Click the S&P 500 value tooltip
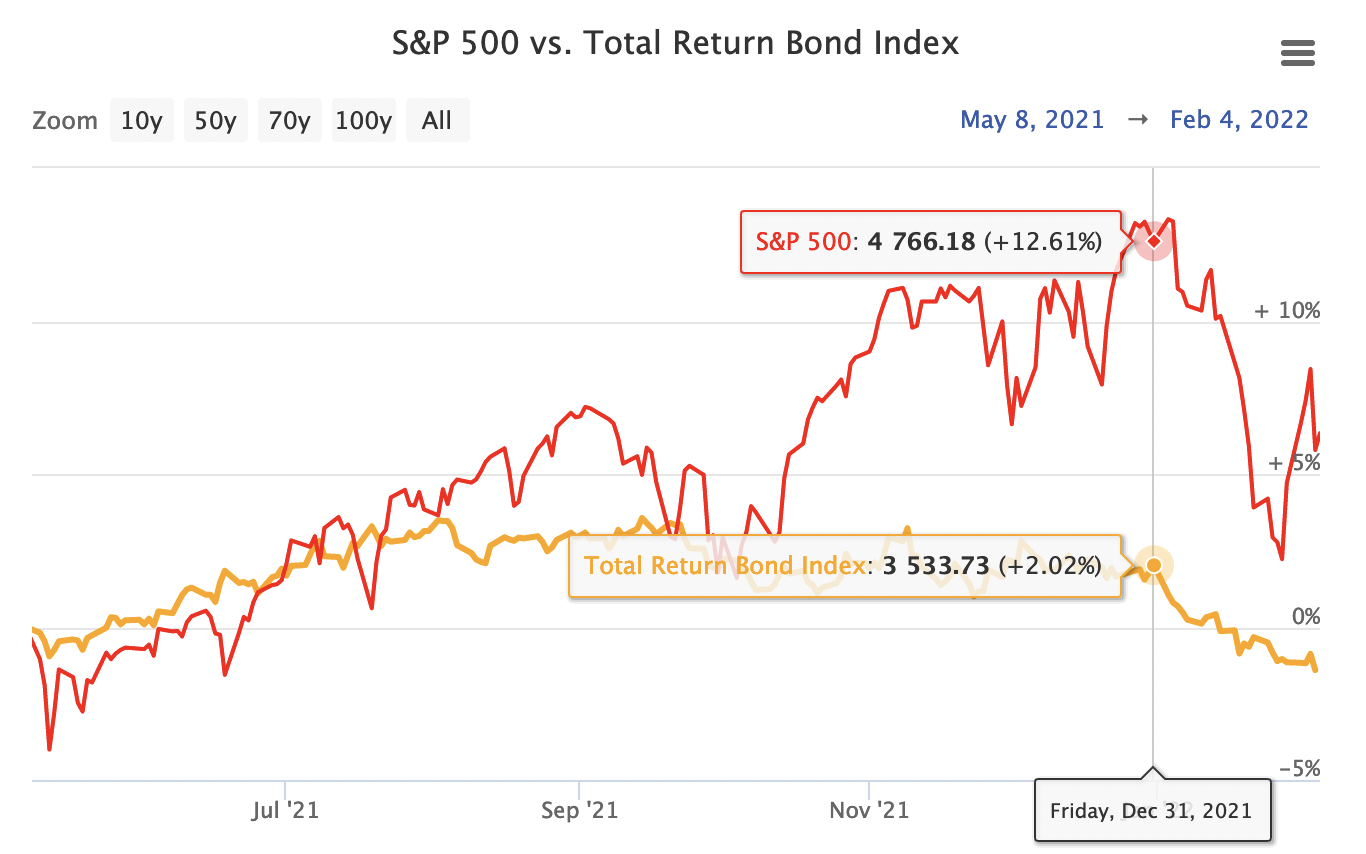Screen dimensions: 1366x854 tap(929, 242)
